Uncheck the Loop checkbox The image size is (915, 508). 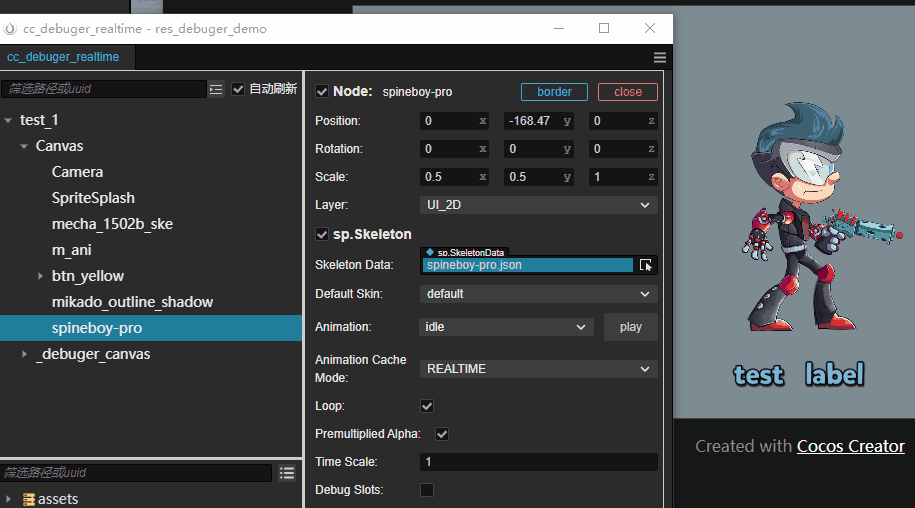(x=427, y=406)
